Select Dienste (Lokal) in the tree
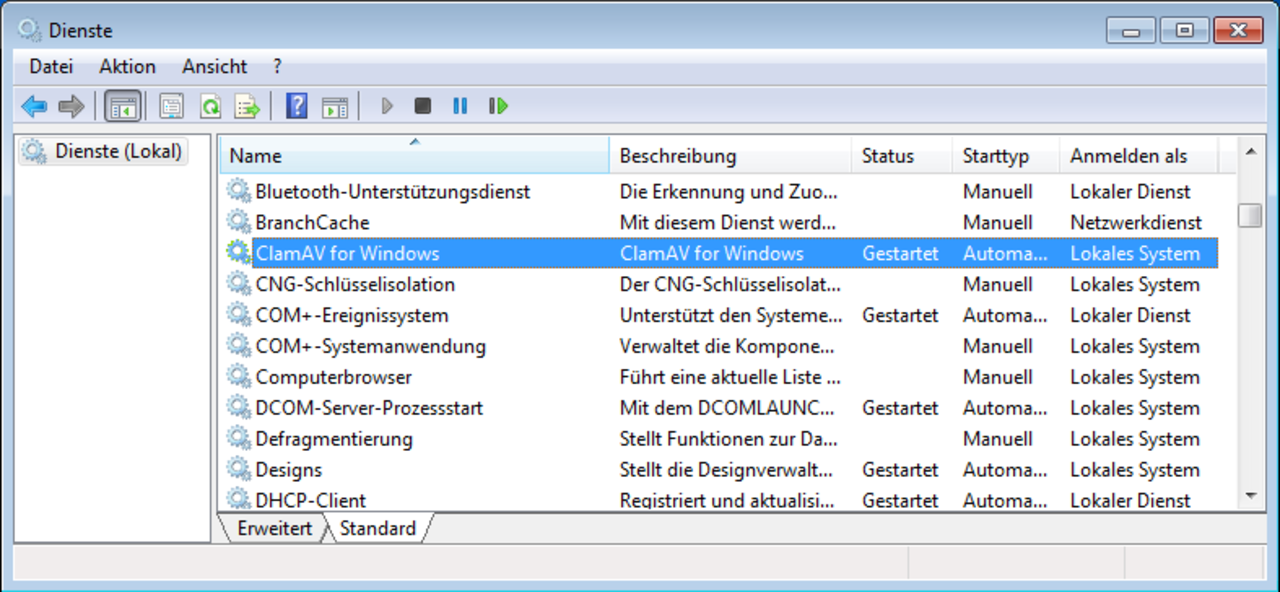This screenshot has height=592, width=1280. [118, 152]
